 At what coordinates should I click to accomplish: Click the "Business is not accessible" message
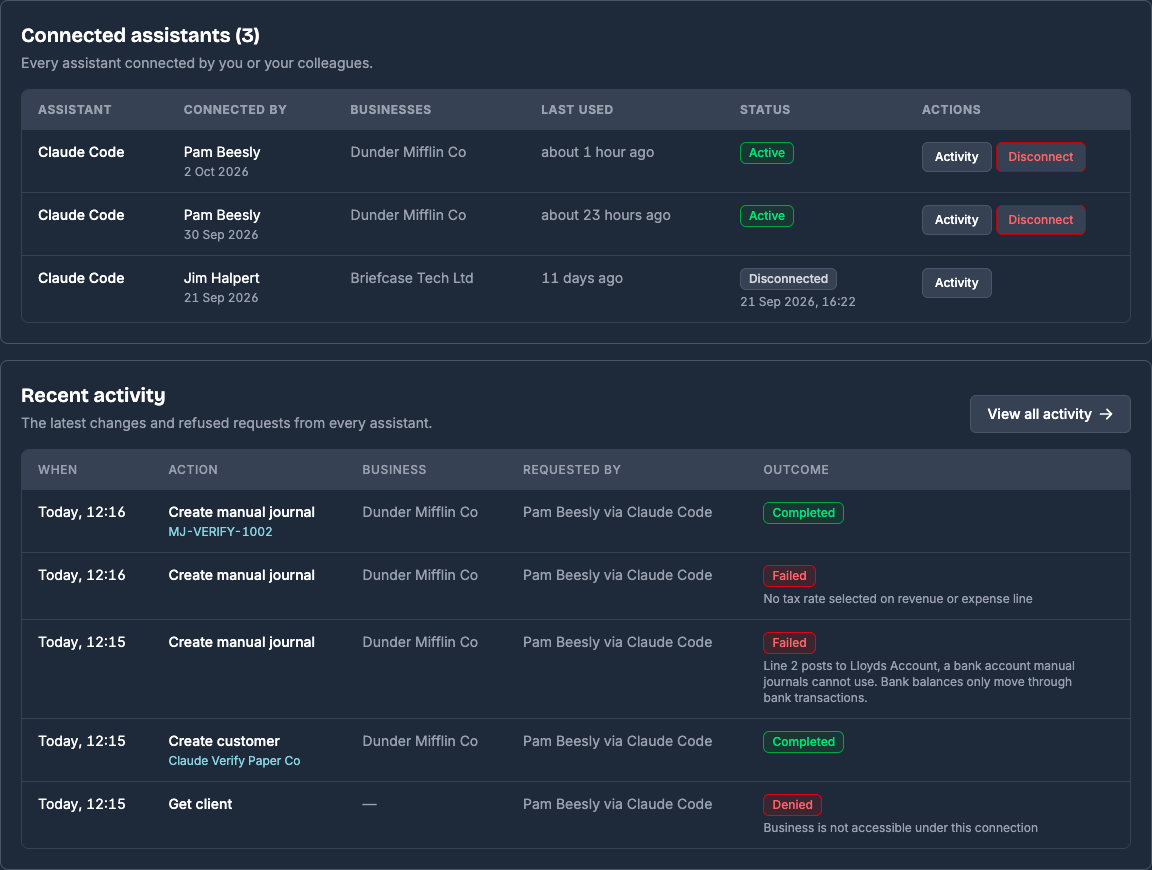[x=901, y=827]
